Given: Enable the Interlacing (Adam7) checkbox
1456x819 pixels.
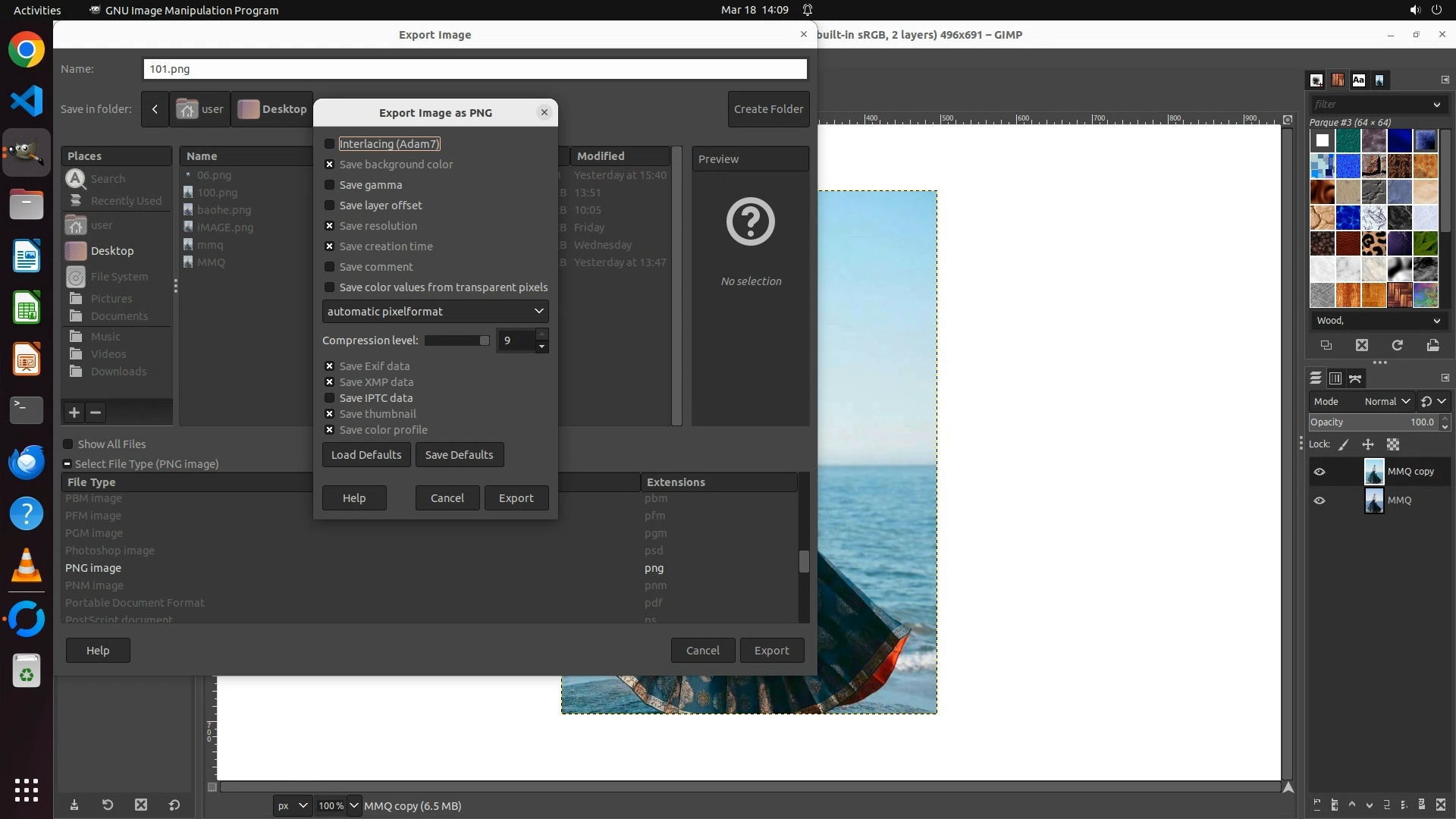Looking at the screenshot, I should tap(329, 144).
